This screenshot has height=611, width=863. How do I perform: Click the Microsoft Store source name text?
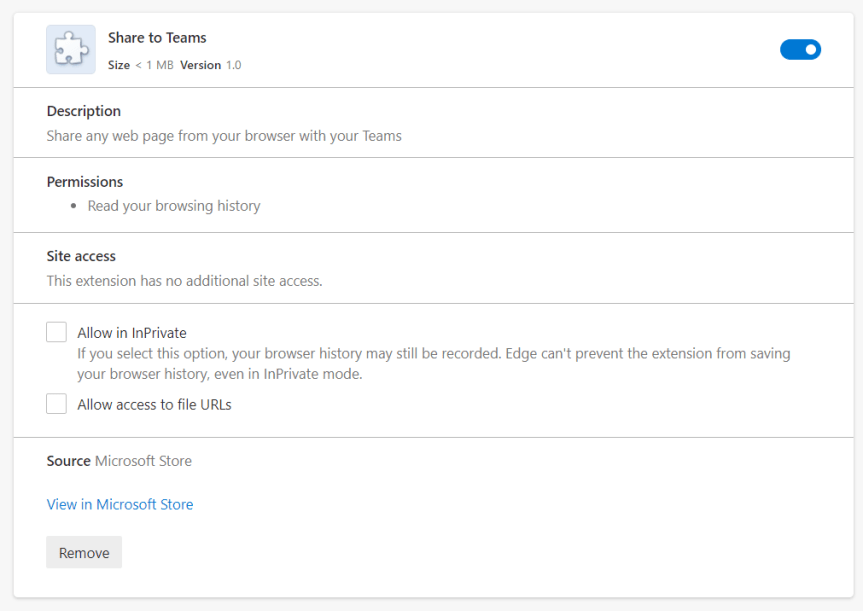pos(143,461)
